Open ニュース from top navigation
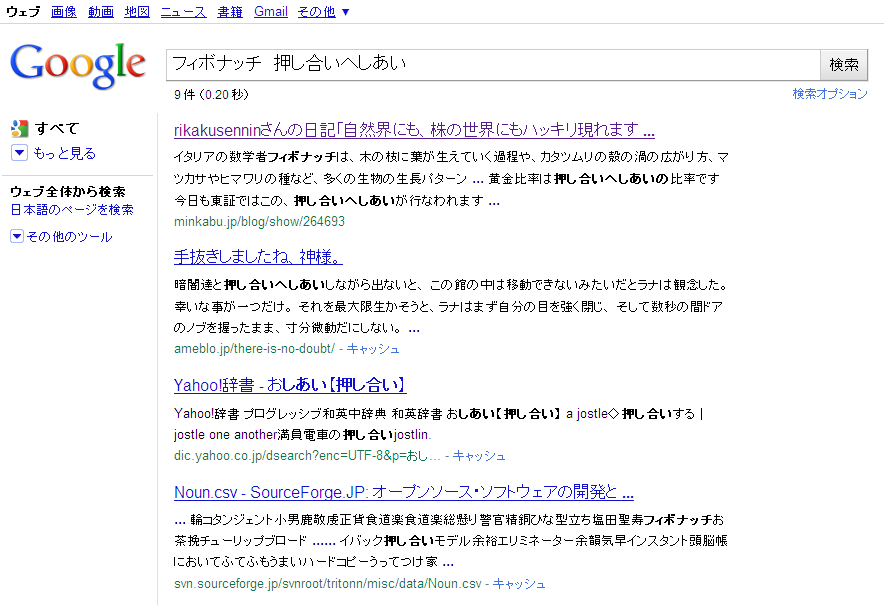The height and width of the screenshot is (605, 884). 183,12
